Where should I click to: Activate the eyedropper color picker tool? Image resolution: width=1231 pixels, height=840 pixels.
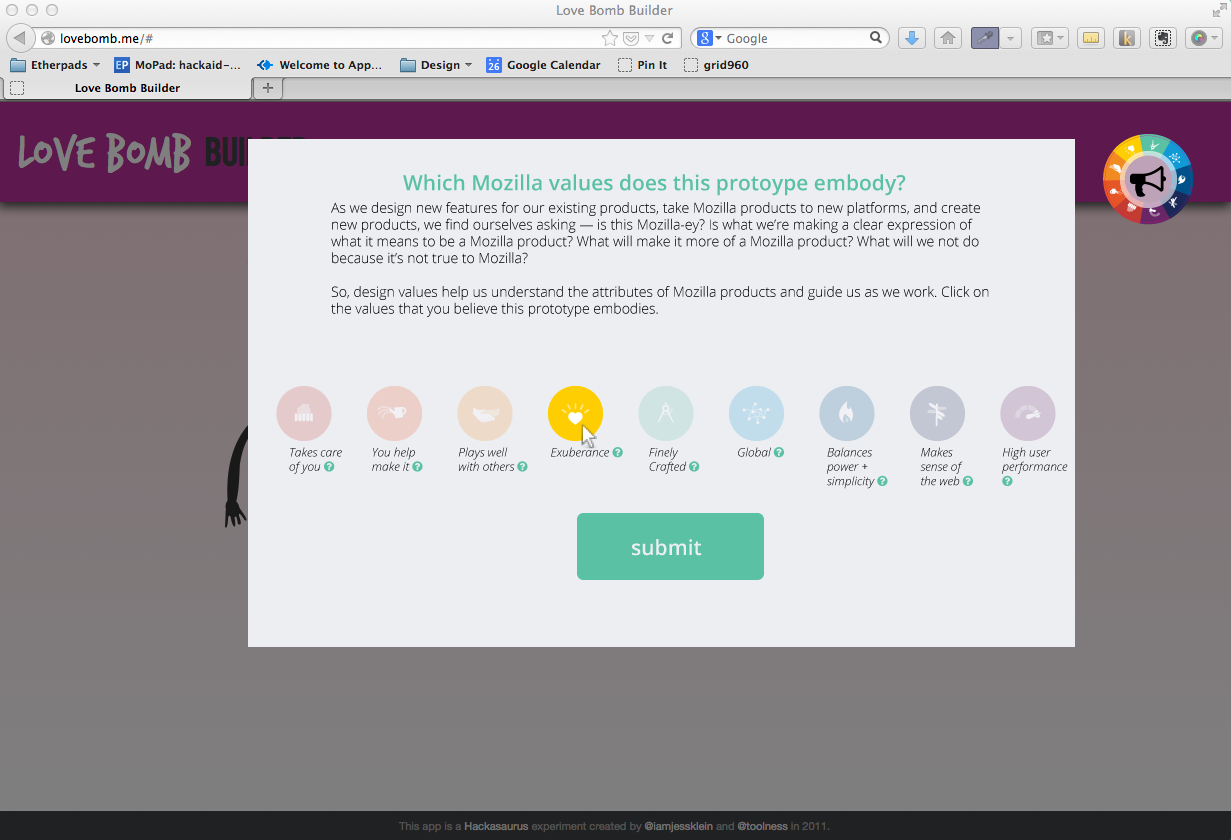(x=985, y=38)
